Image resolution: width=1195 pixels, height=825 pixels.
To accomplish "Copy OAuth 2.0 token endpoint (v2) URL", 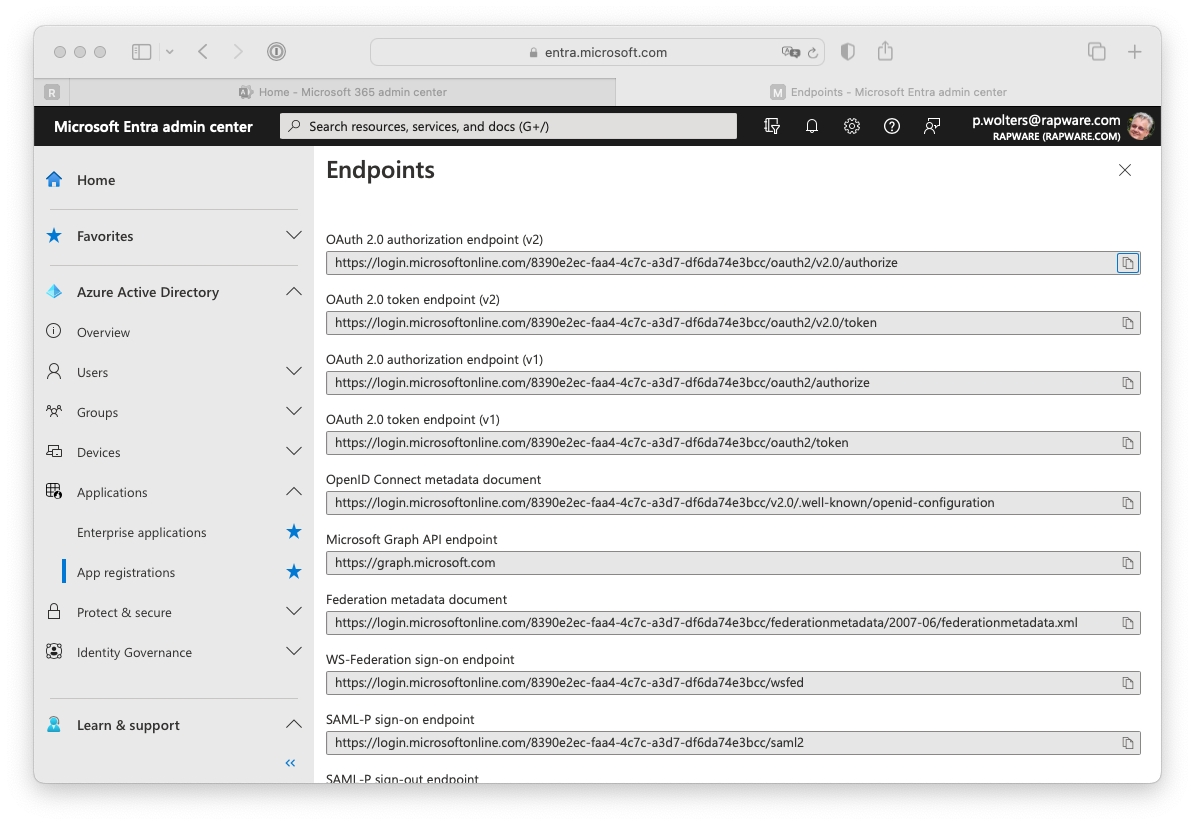I will pyautogui.click(x=1127, y=323).
